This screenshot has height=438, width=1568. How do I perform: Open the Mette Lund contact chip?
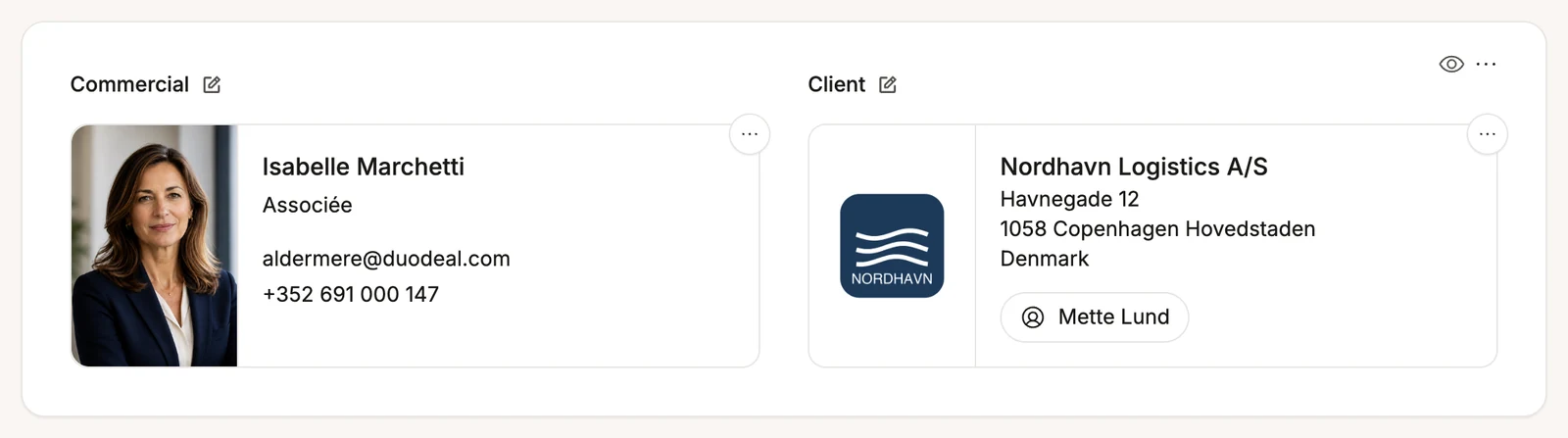pos(1095,317)
